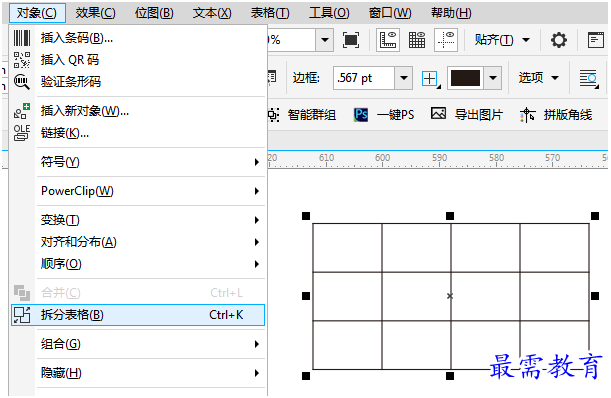
Task: Click the Insert Barcode icon
Action: click(x=22, y=38)
